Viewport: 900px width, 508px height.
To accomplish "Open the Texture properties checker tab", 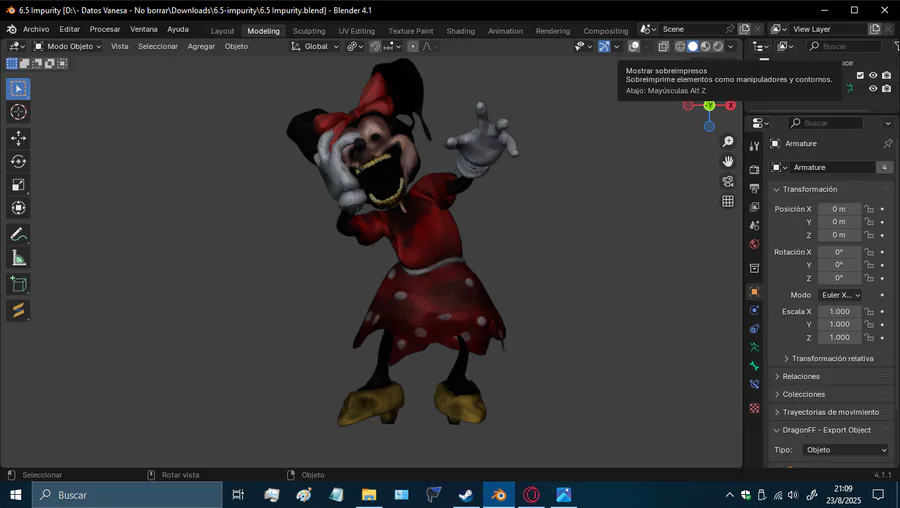I will pos(754,408).
